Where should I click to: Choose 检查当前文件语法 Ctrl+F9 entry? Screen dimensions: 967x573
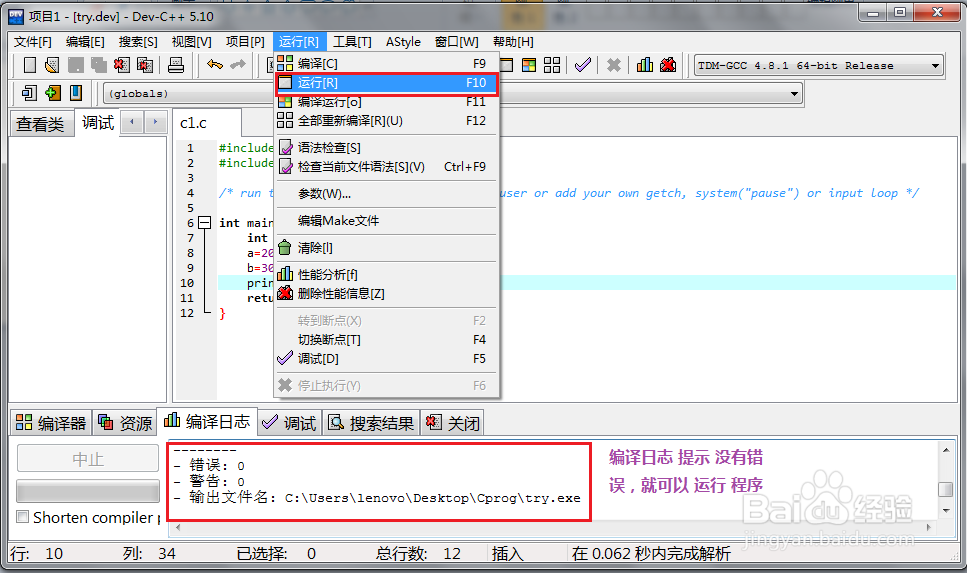pyautogui.click(x=387, y=167)
